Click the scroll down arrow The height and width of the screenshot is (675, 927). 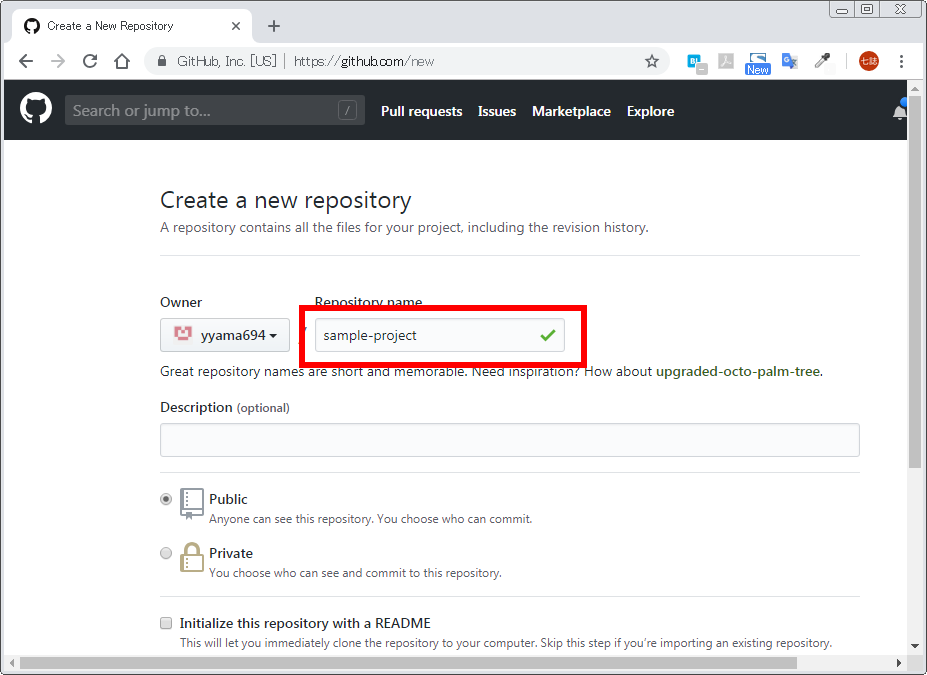click(915, 645)
